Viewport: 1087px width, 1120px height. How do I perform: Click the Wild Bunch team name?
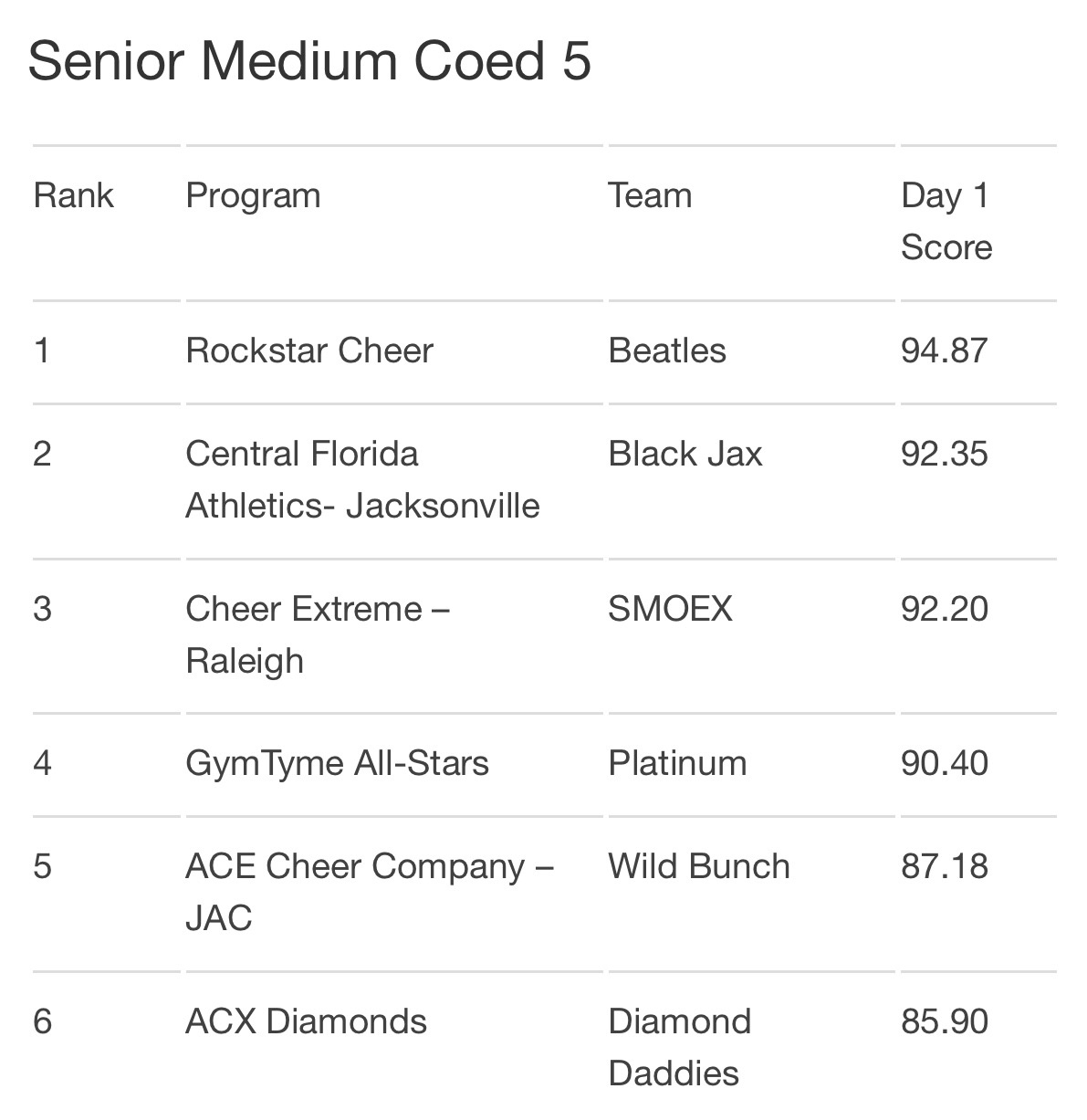click(699, 866)
